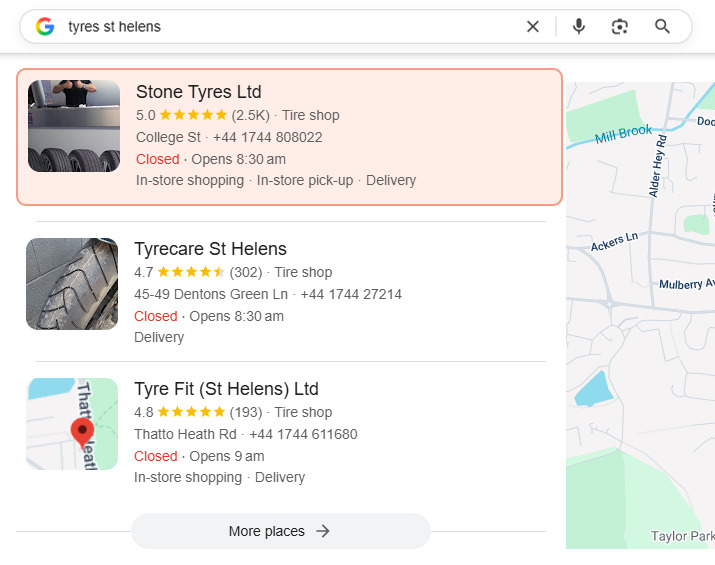Open Tyrecare St Helens listing

(210, 249)
